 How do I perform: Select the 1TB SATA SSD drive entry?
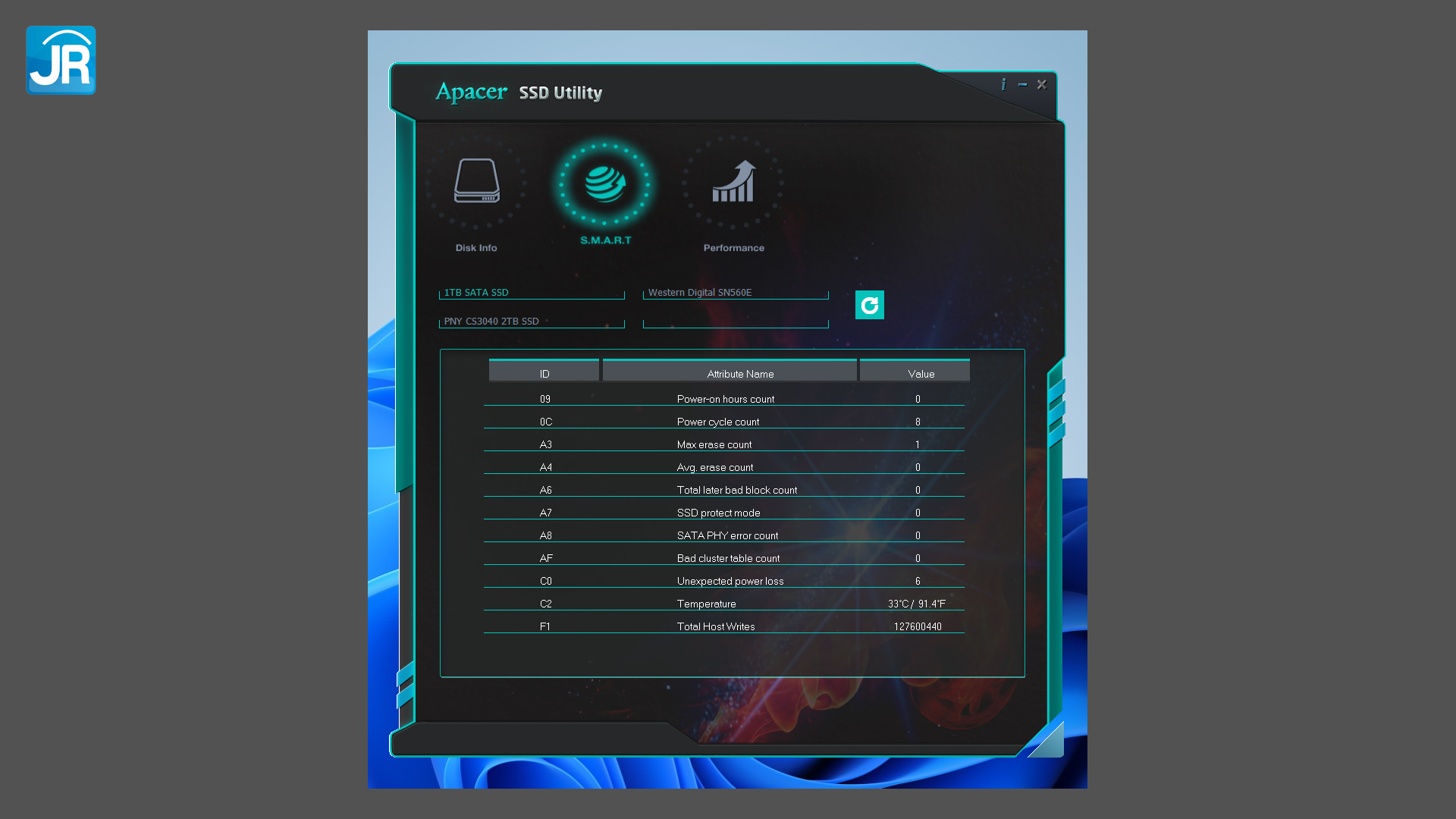click(x=532, y=293)
